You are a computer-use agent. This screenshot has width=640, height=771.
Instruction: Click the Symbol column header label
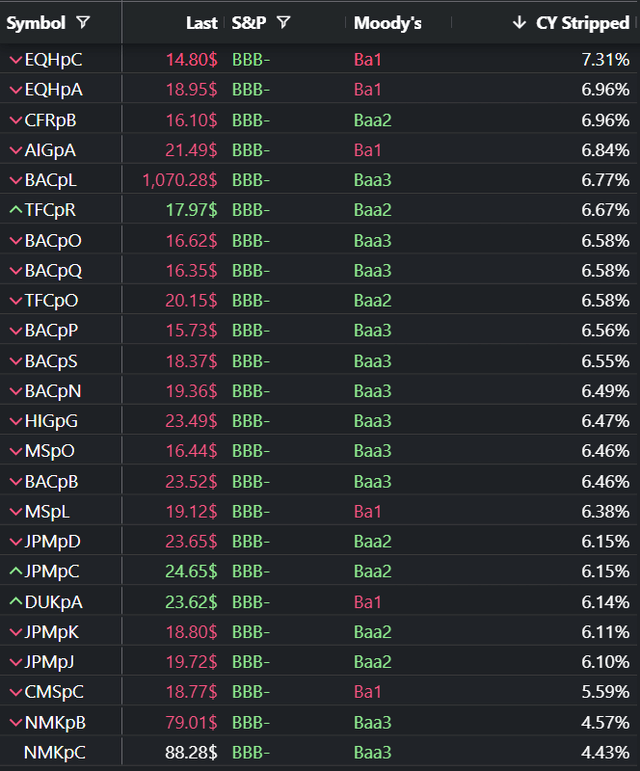36,22
